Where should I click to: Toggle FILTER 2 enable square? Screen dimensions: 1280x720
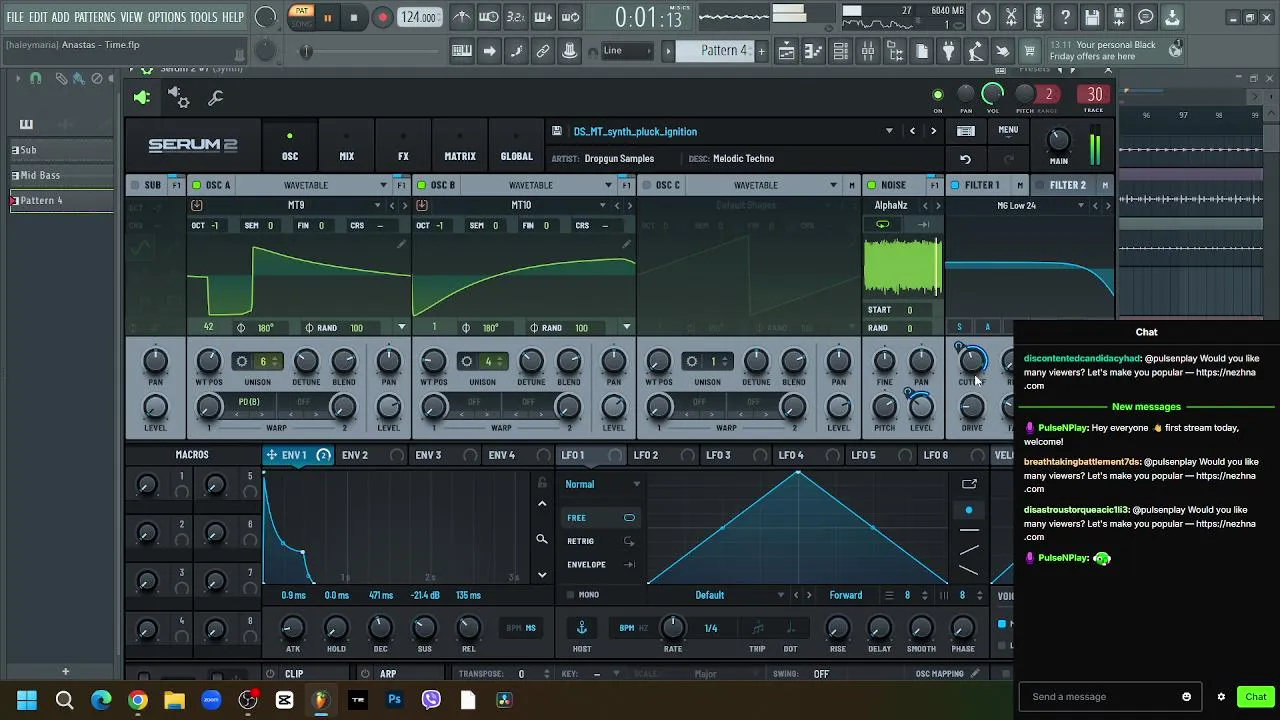coord(1040,185)
